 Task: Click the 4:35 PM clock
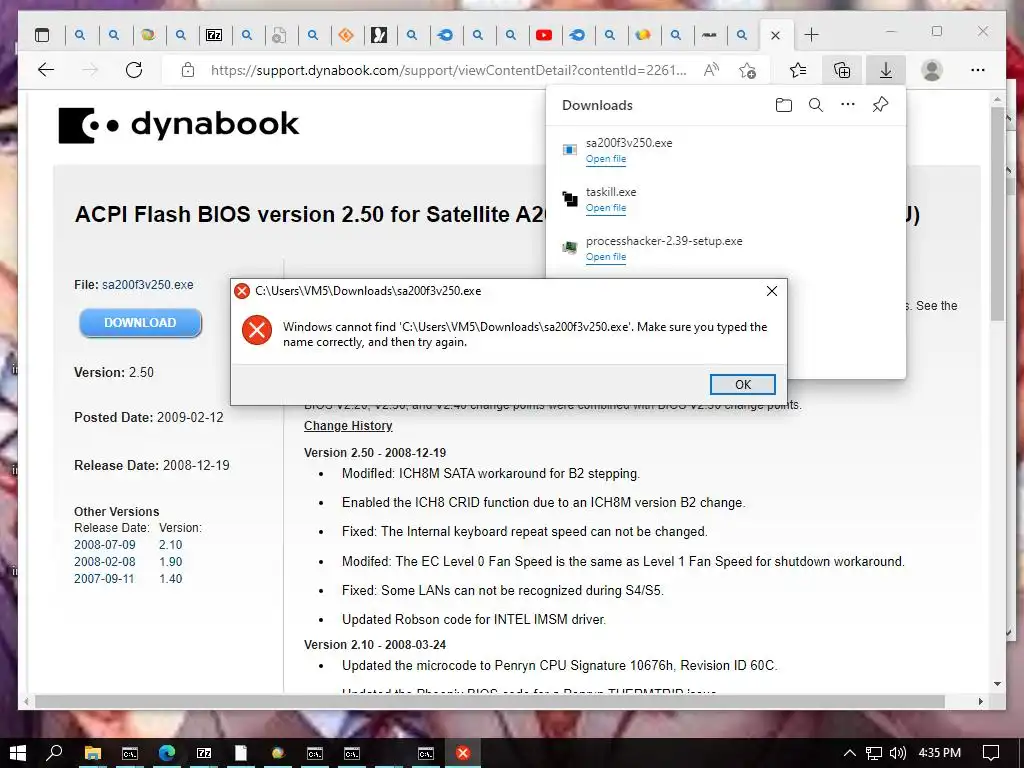[x=939, y=753]
